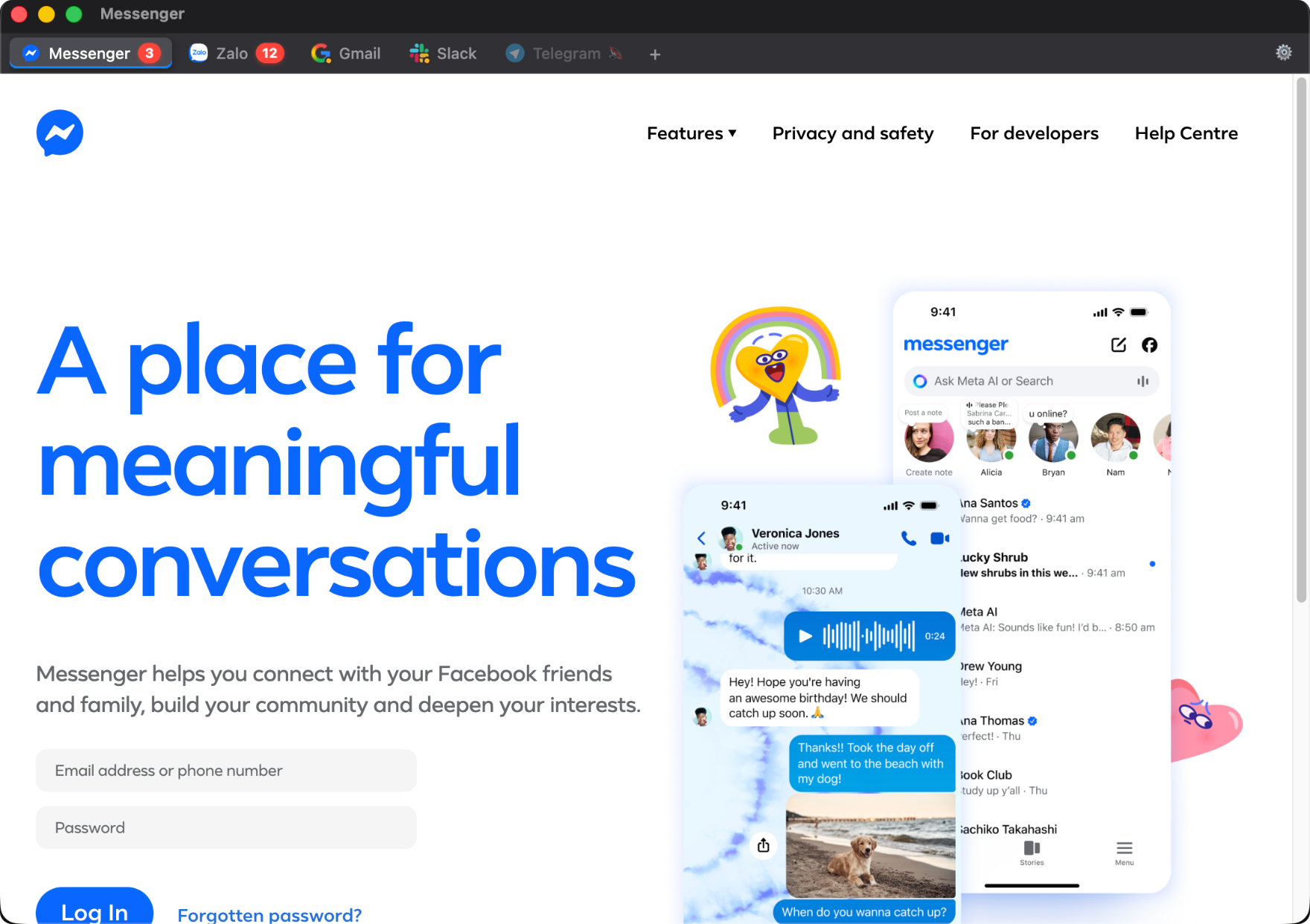Click the Messenger logo in page header
This screenshot has height=924, width=1310.
point(60,133)
